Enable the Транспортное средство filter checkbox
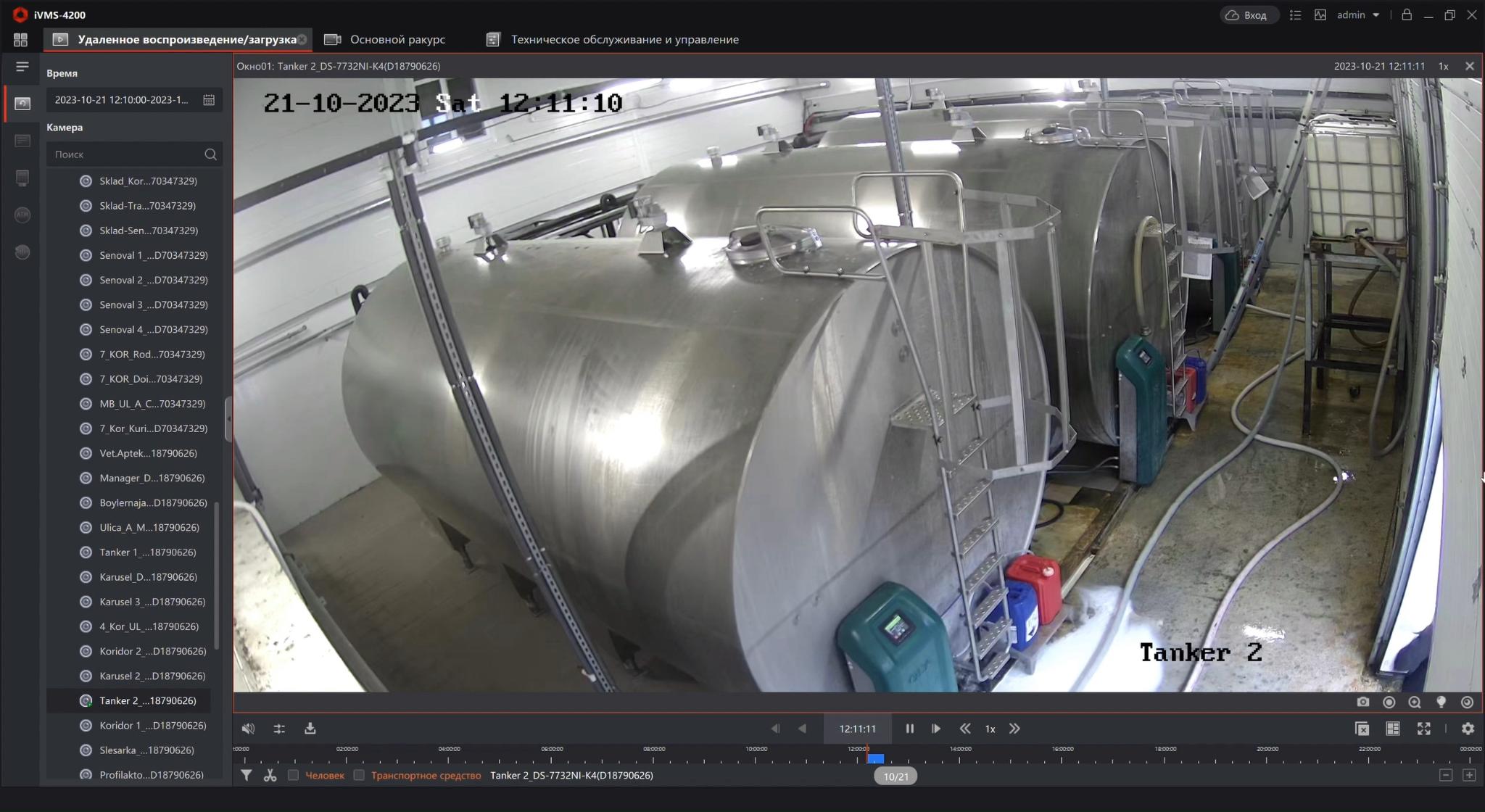1485x812 pixels. (359, 775)
